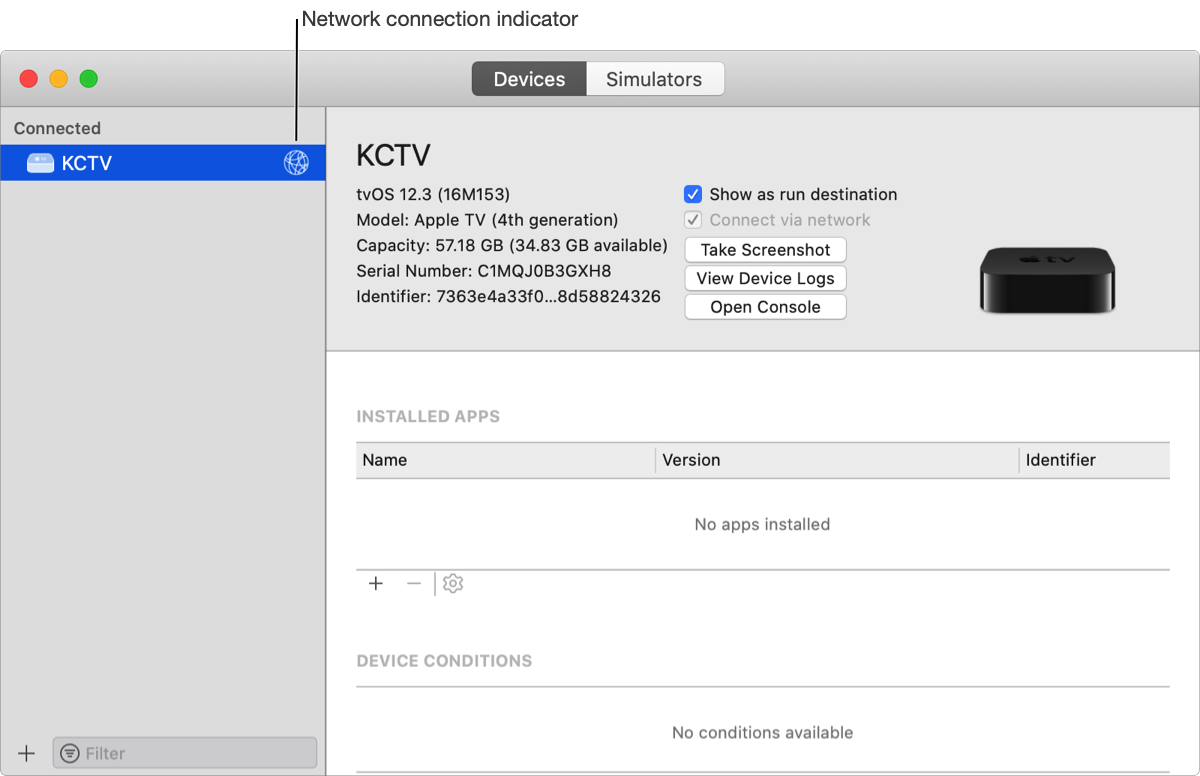Click the filter icon inside the Filter field
The height and width of the screenshot is (776, 1200).
(68, 752)
